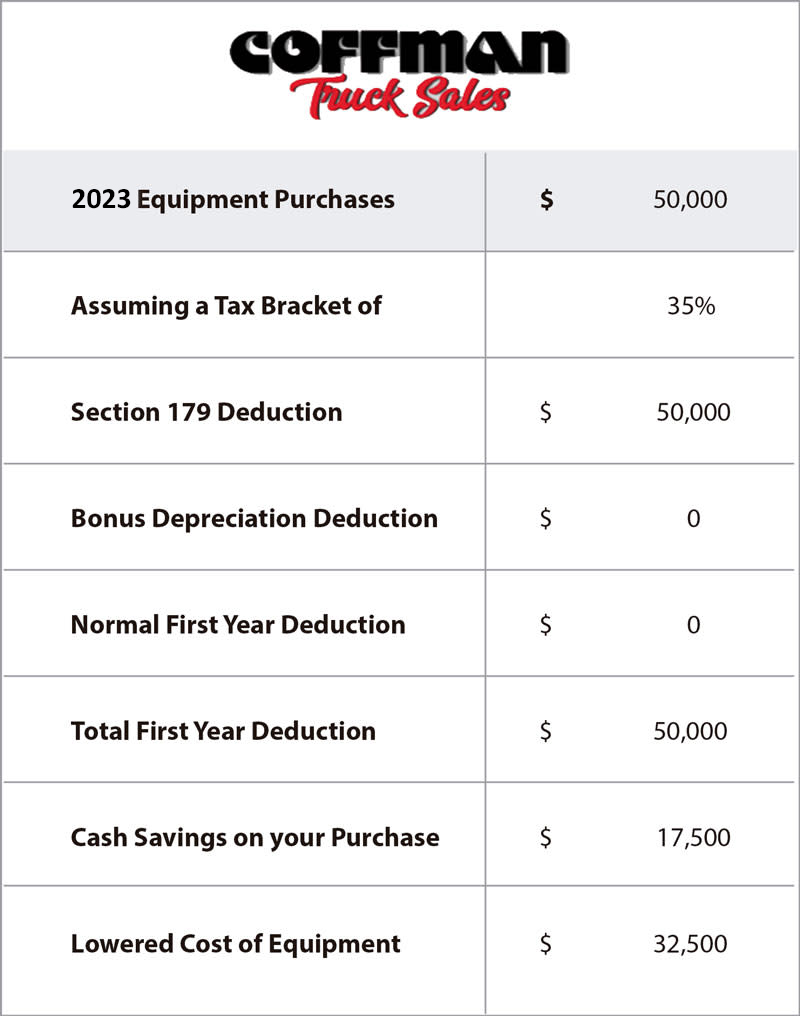Click the Section 179 Deduction label
This screenshot has width=800, height=1016.
[x=206, y=412]
